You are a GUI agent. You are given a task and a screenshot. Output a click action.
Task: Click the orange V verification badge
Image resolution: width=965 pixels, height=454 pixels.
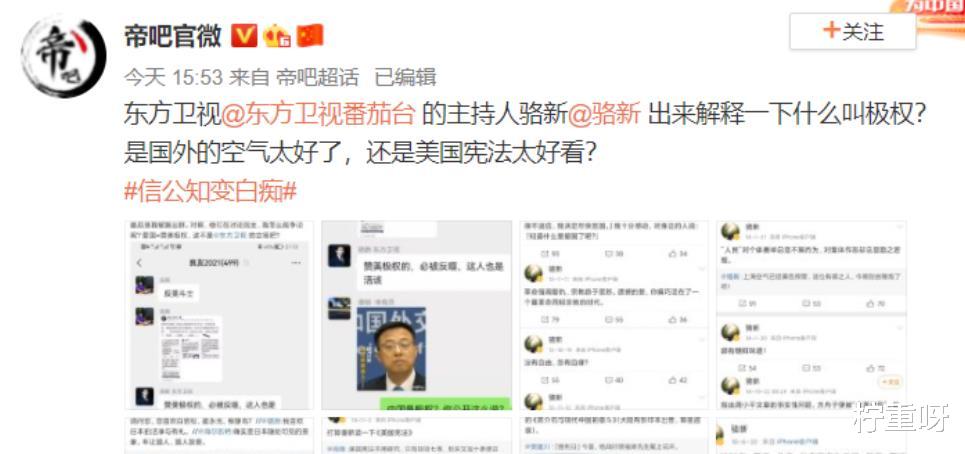click(244, 36)
